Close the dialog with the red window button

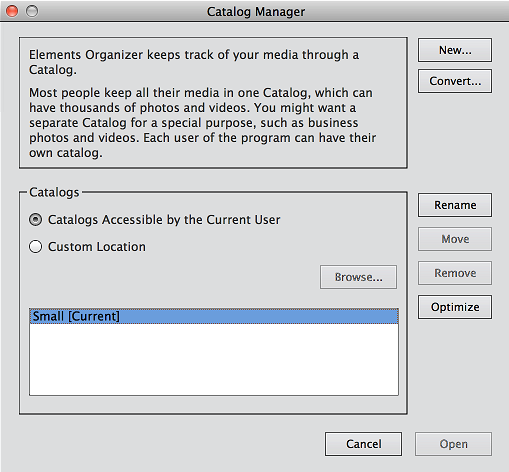pos(12,11)
